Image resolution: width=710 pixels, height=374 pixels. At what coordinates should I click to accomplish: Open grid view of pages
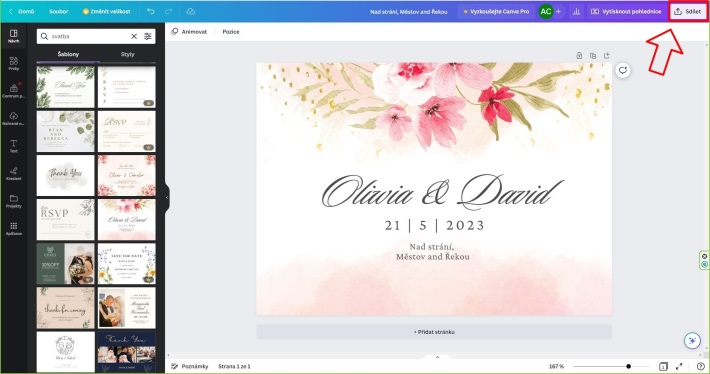point(663,366)
